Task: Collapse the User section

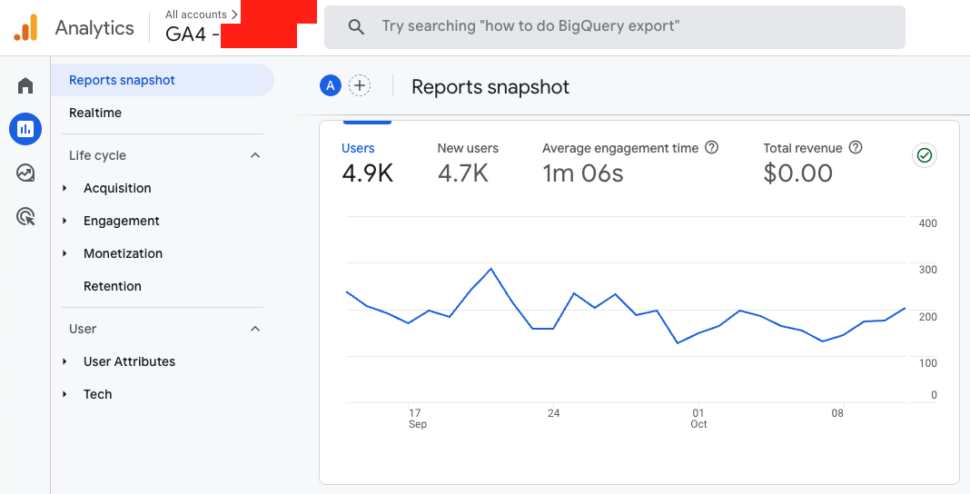Action: (255, 329)
